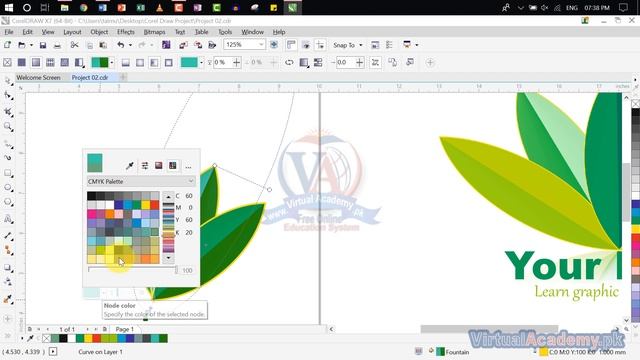The height and width of the screenshot is (360, 640).
Task: Pick the yellow swatch in CMYK palette
Action: click(146, 204)
